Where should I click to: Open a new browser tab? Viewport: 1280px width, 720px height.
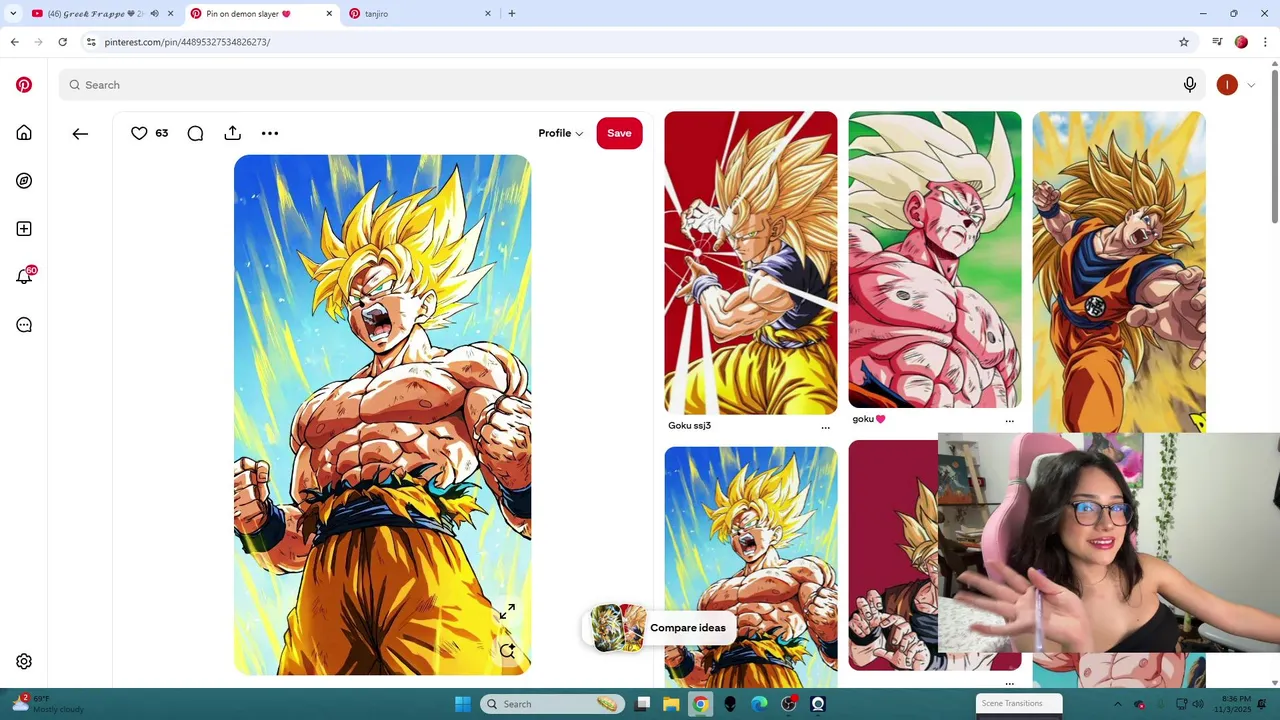(512, 14)
